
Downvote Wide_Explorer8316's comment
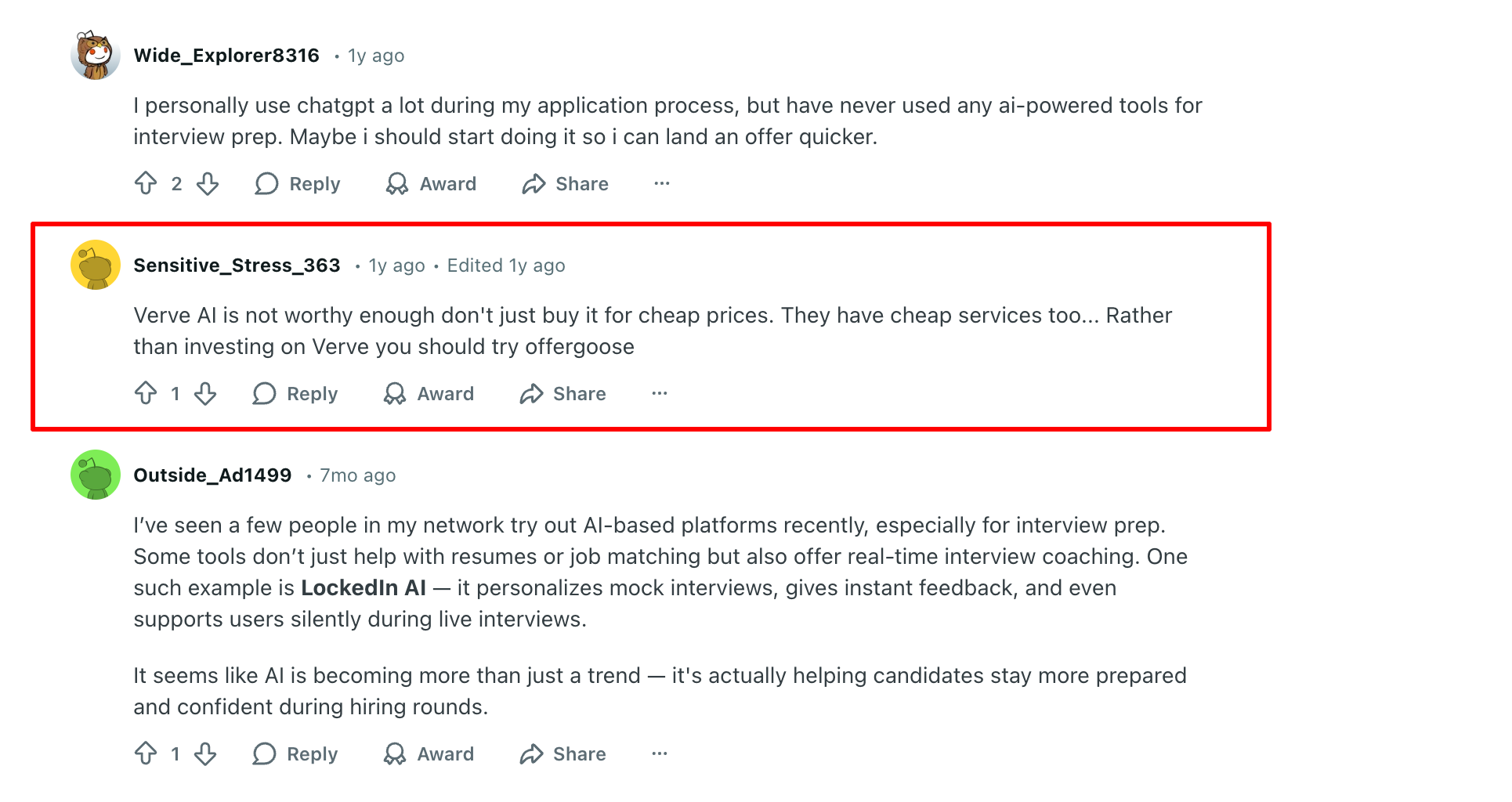coord(208,184)
